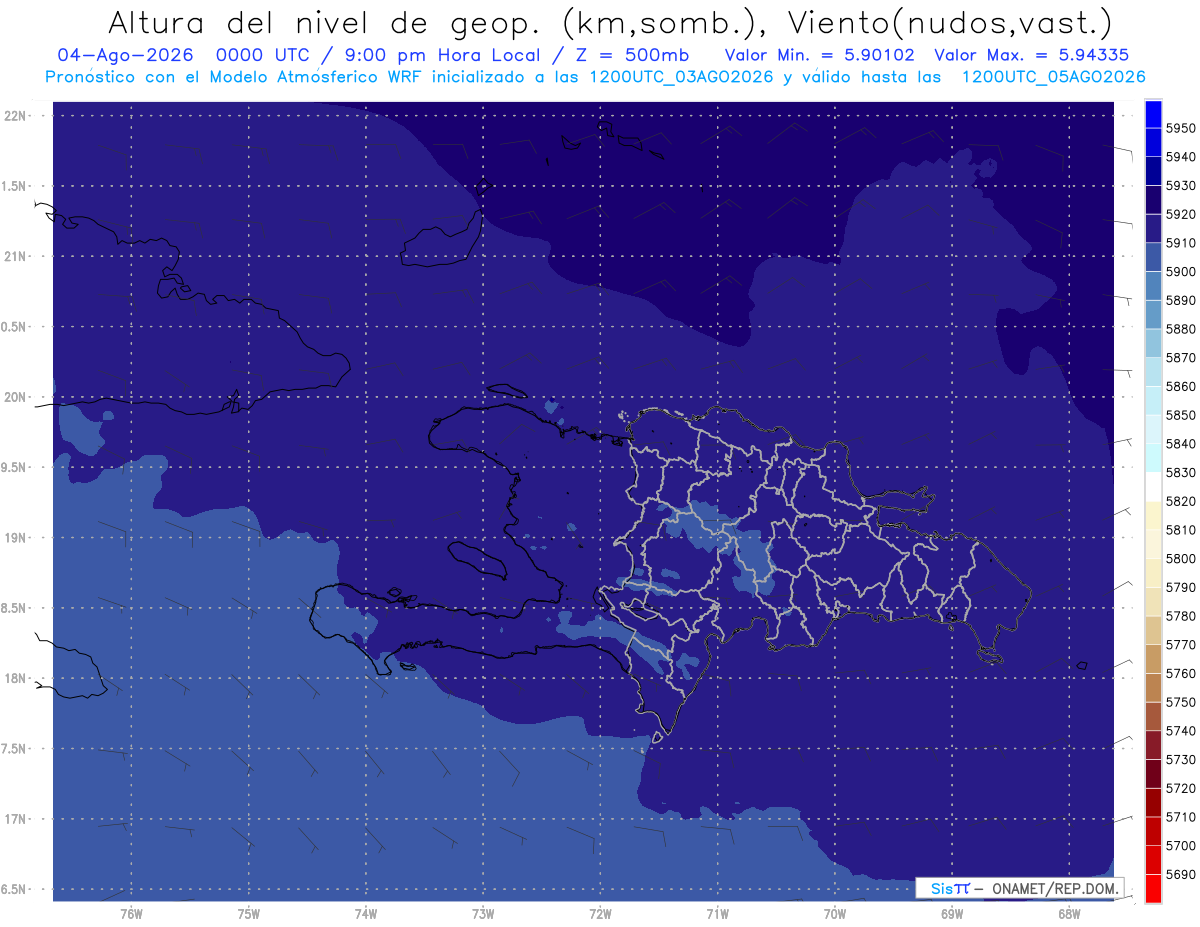The width and height of the screenshot is (1200, 927).
Task: Click the "5720" colorbar label
Action: [x=1181, y=789]
